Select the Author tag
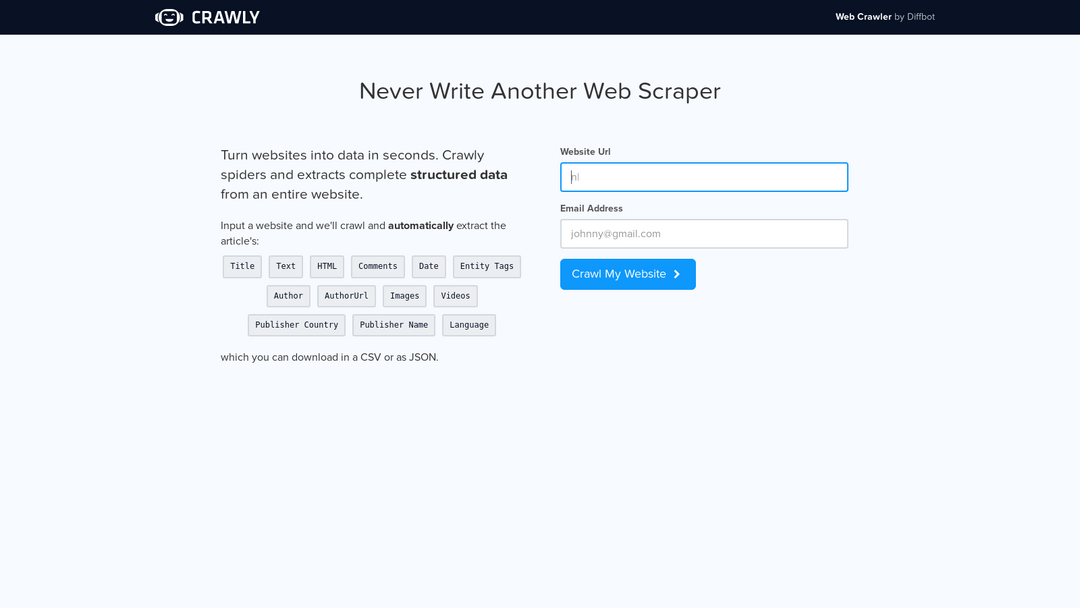The width and height of the screenshot is (1080, 608). click(288, 296)
